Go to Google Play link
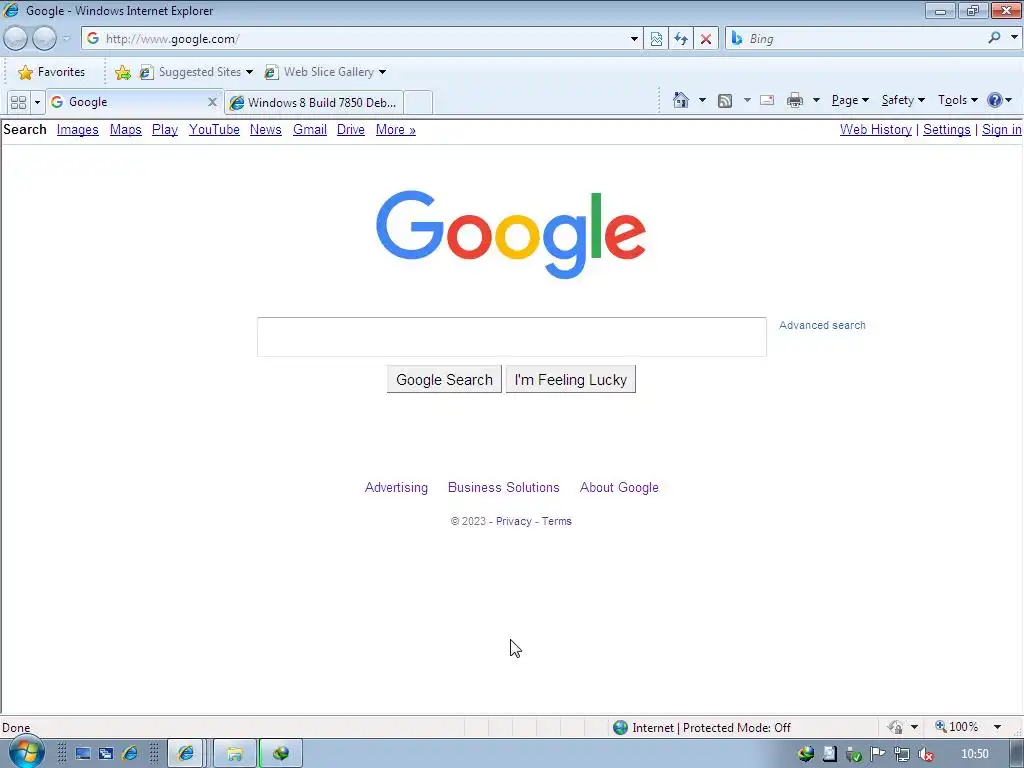Screen dimensions: 1024x768 pos(165,129)
